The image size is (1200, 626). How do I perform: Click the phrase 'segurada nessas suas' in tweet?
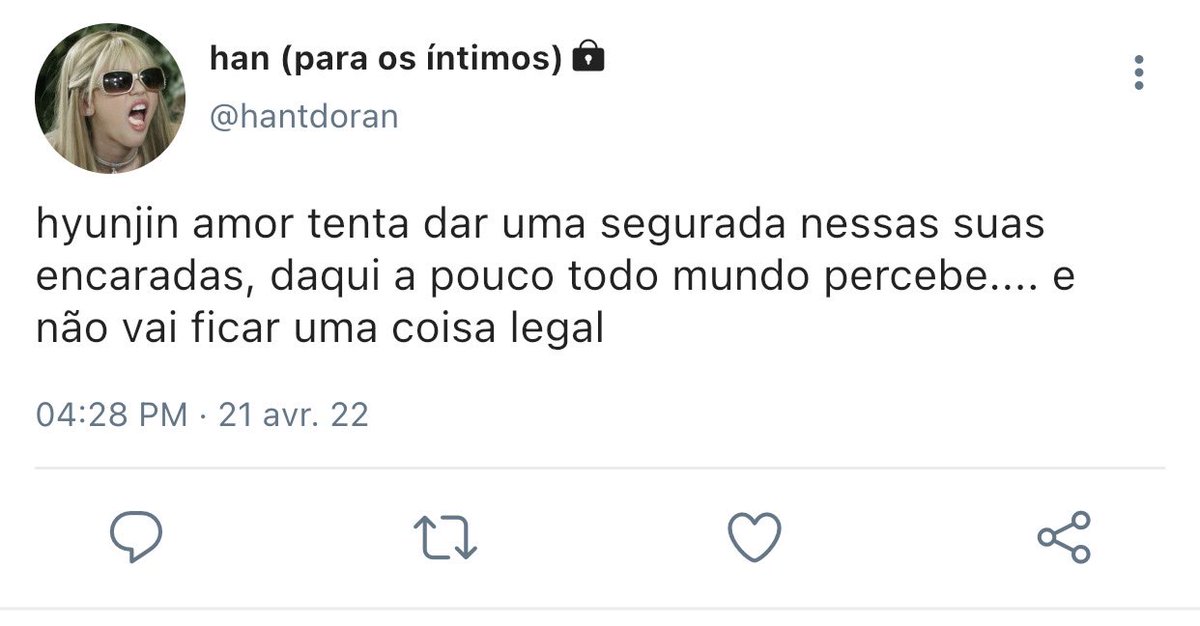pos(822,227)
